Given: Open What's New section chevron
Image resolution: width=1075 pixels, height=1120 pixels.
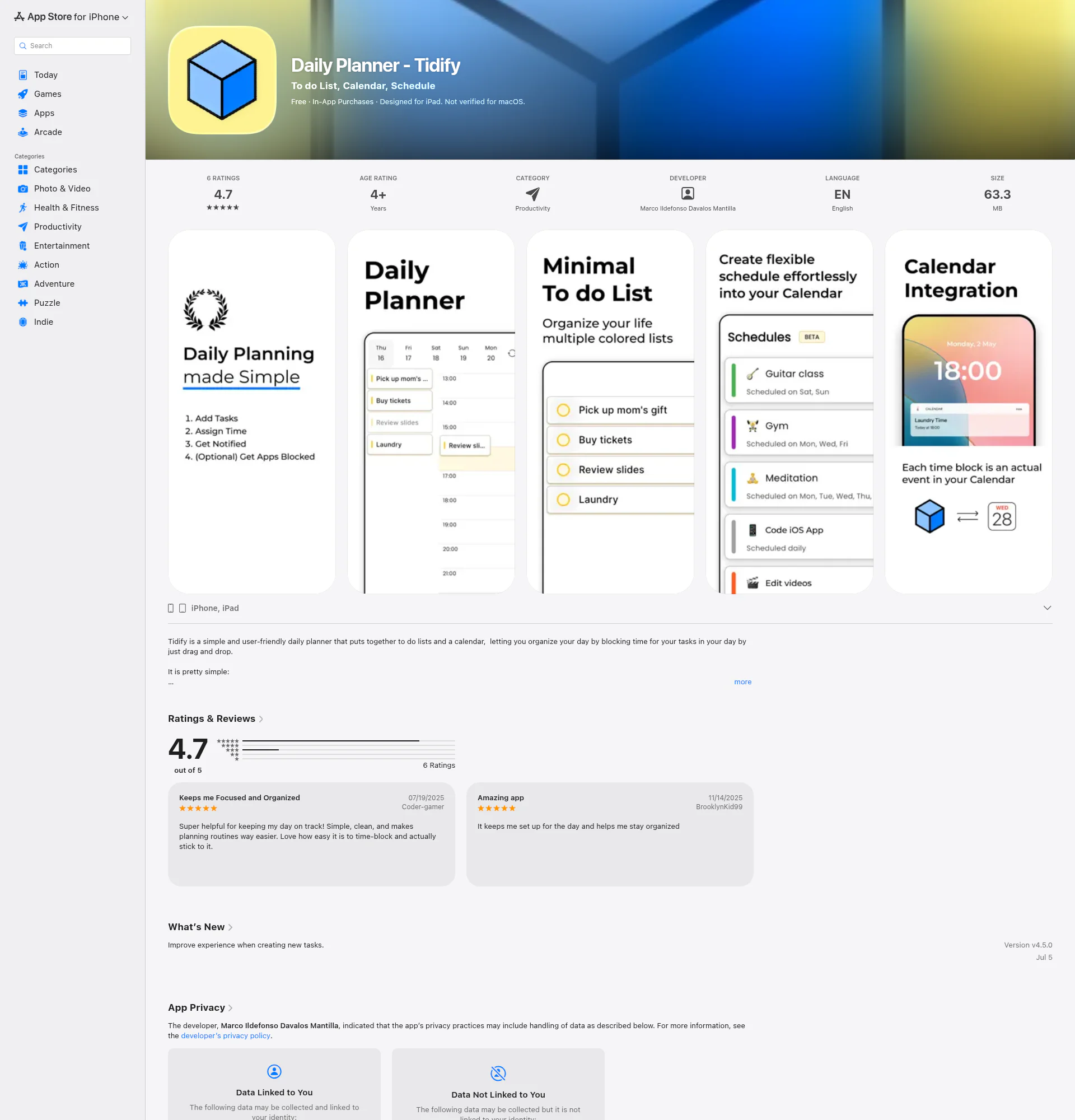Looking at the screenshot, I should coord(230,927).
